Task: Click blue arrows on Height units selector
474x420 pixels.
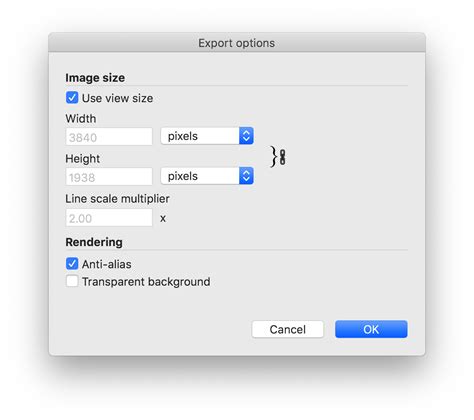Action: (x=246, y=176)
